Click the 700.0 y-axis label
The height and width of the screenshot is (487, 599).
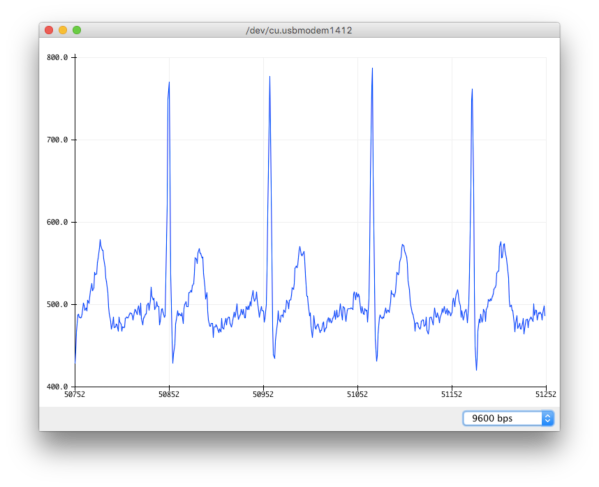pyautogui.click(x=57, y=140)
